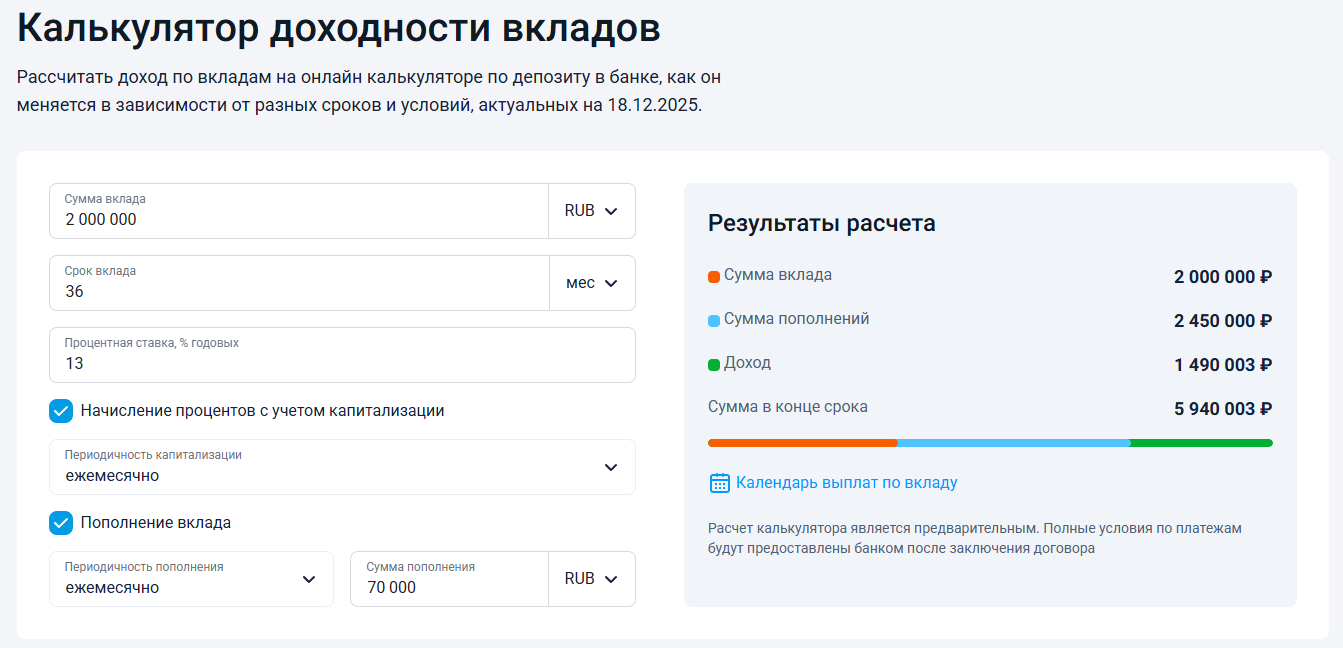Open the deposit amount currency dropdown

591,211
